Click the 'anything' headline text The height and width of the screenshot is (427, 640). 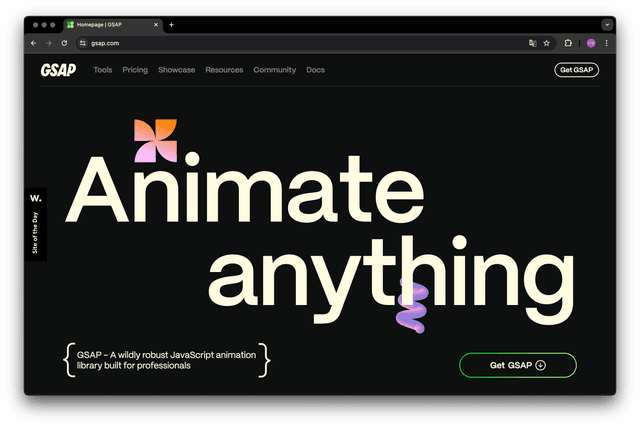(391, 280)
